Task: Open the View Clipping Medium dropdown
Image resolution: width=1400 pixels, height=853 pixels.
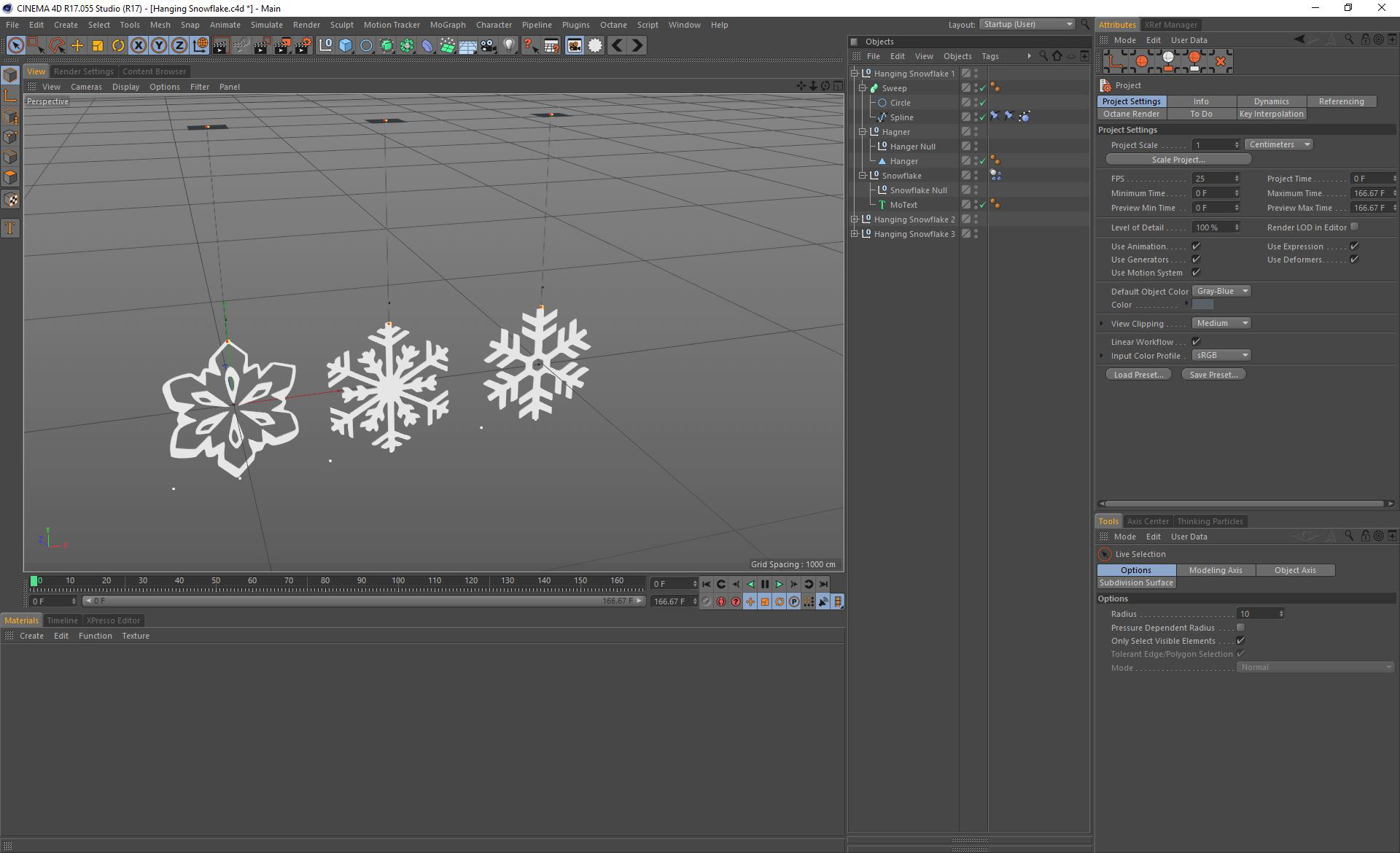Action: (x=1221, y=323)
